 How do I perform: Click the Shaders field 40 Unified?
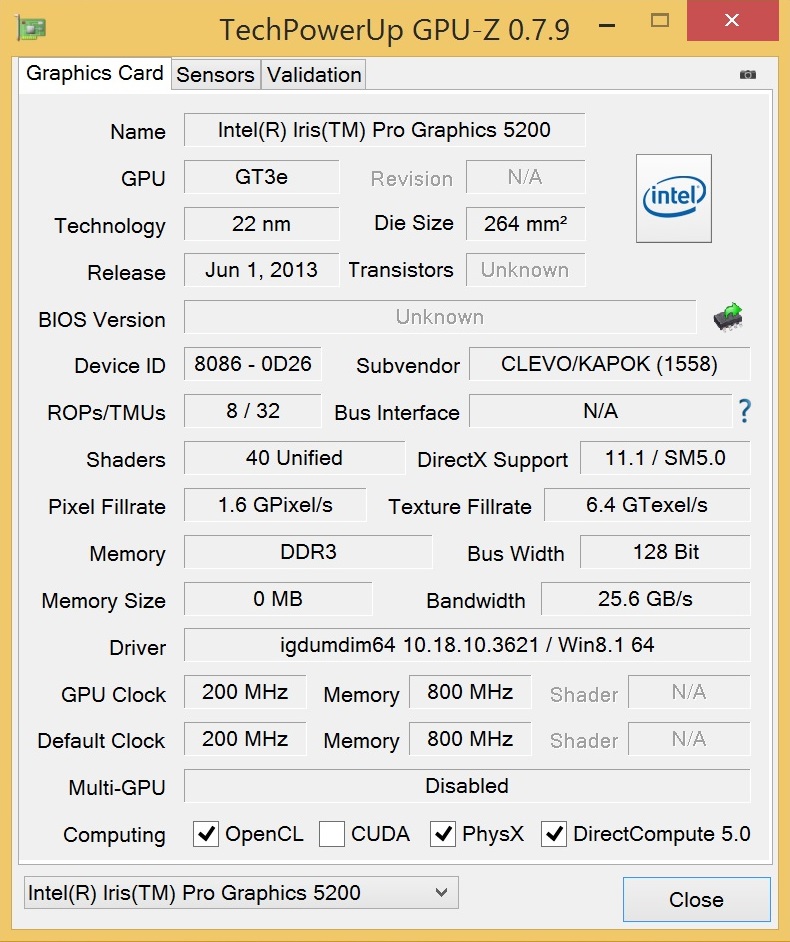[294, 458]
